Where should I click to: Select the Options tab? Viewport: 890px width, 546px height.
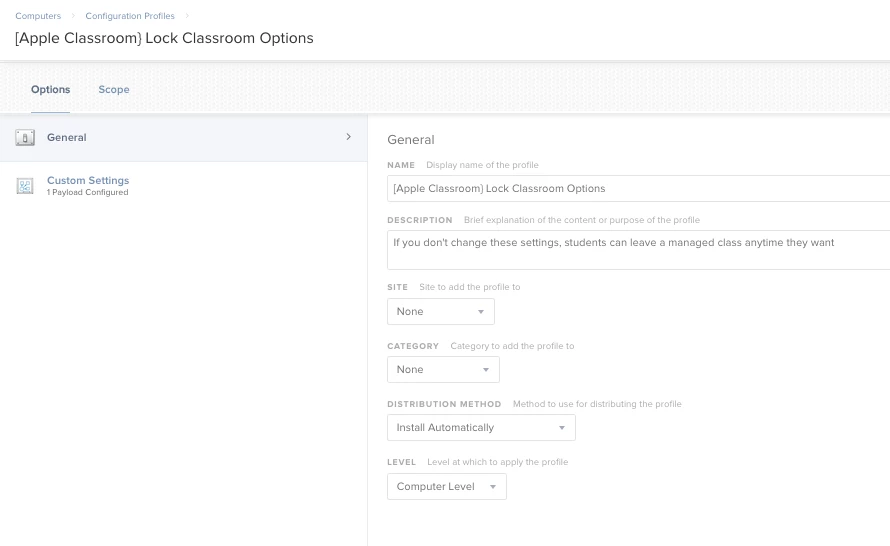pos(50,89)
